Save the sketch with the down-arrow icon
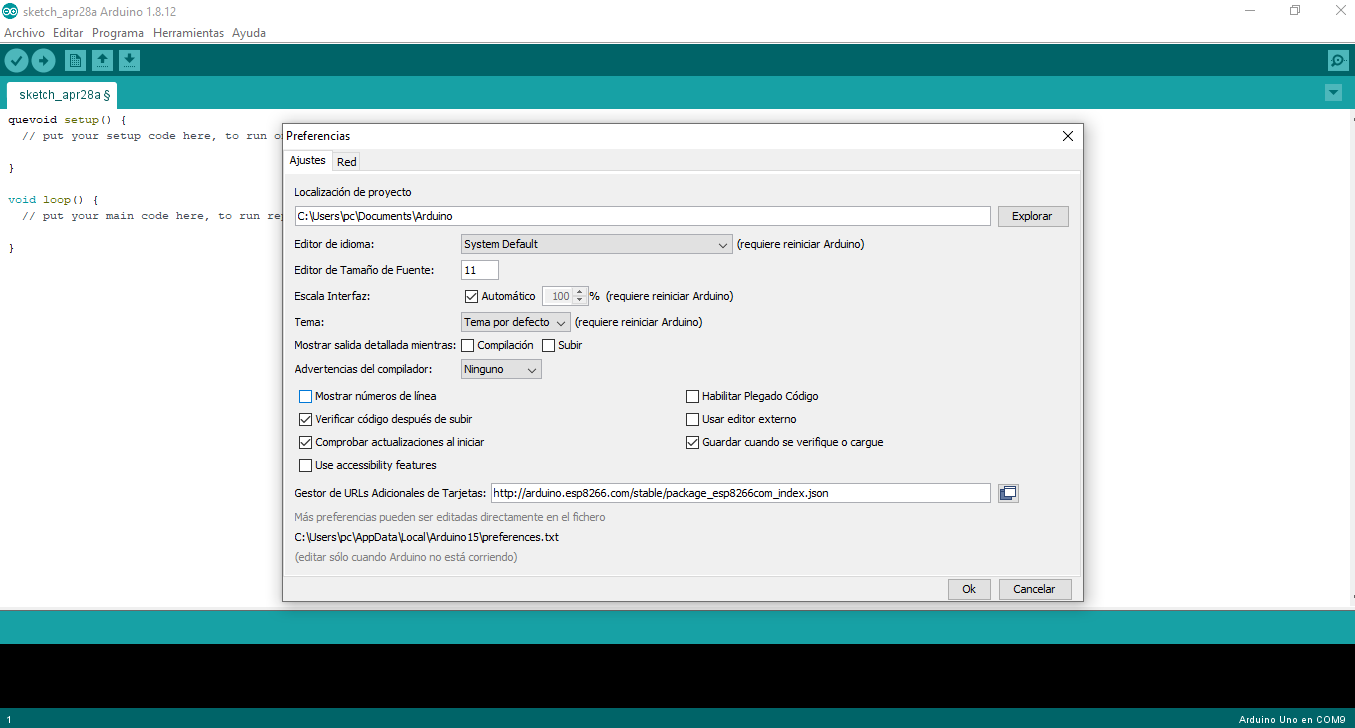The height and width of the screenshot is (728, 1355). [129, 61]
